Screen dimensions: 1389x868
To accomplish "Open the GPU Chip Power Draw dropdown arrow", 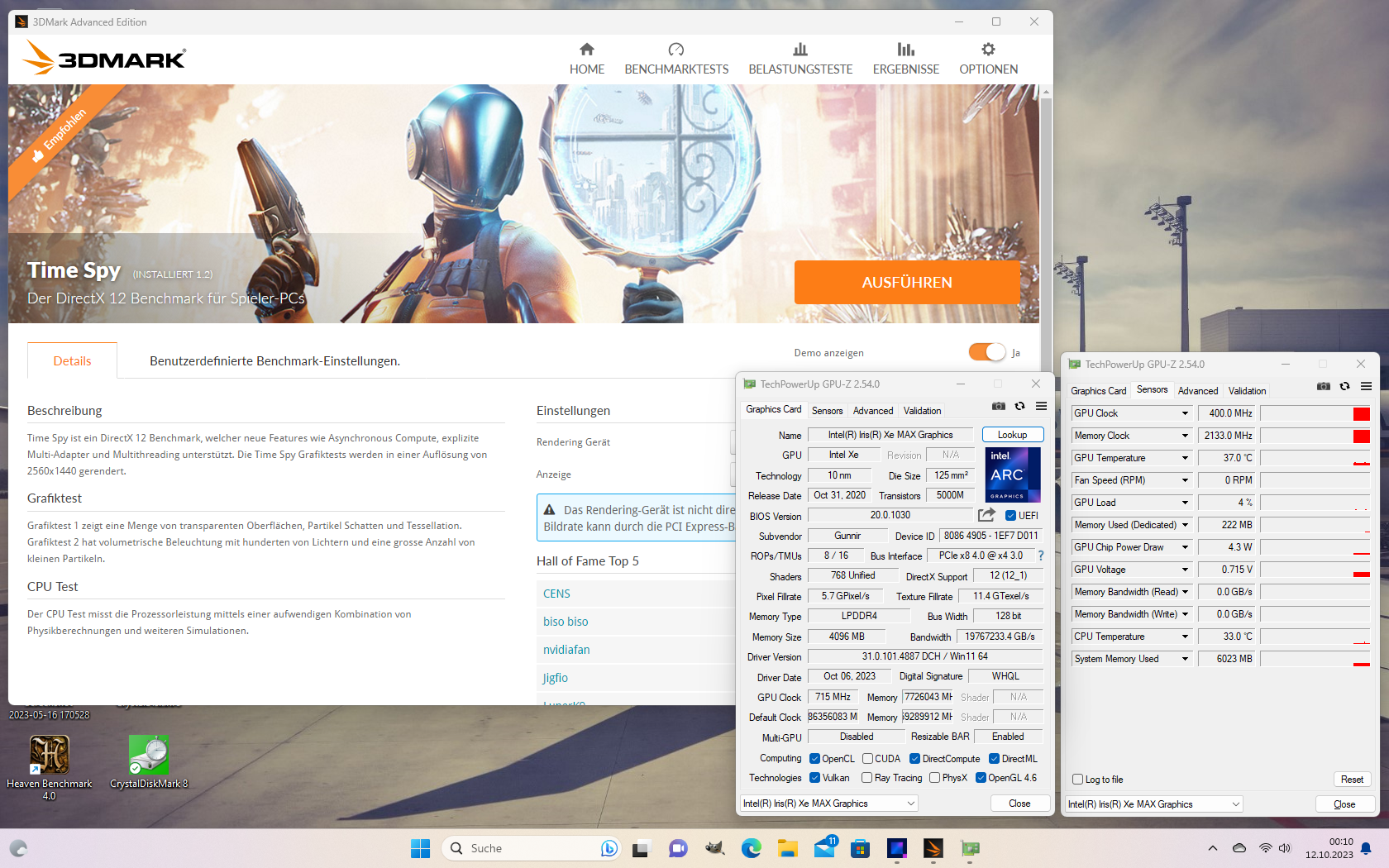I will coord(1185,547).
